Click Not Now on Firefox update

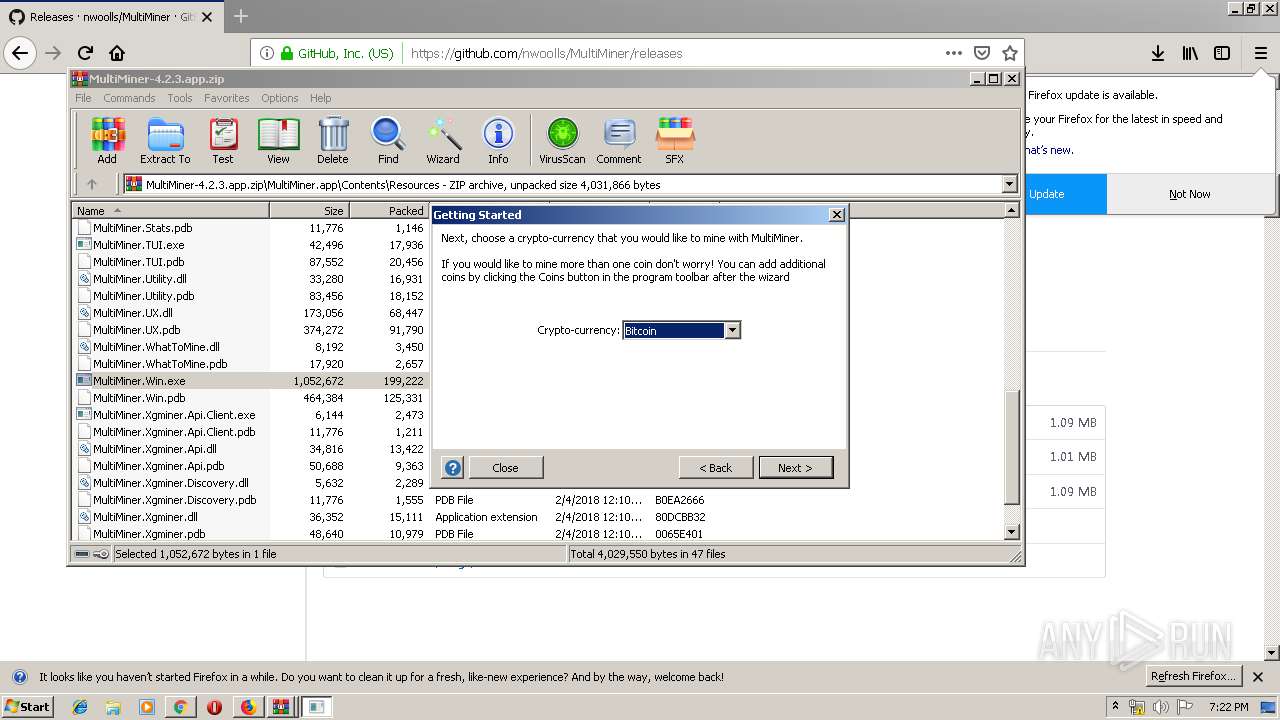(x=1190, y=194)
